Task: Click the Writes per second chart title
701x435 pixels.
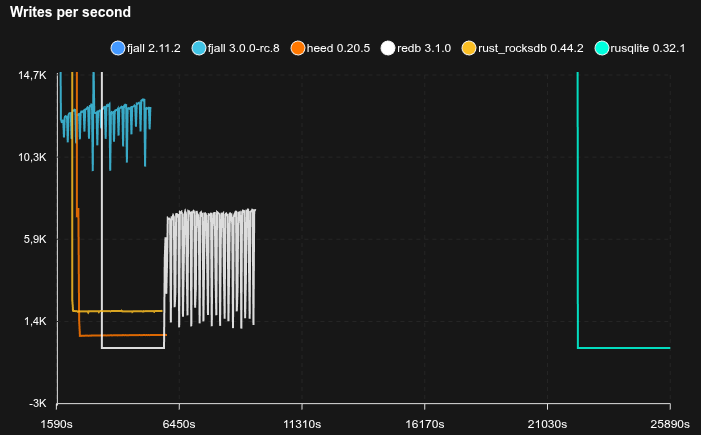Action: coord(70,12)
